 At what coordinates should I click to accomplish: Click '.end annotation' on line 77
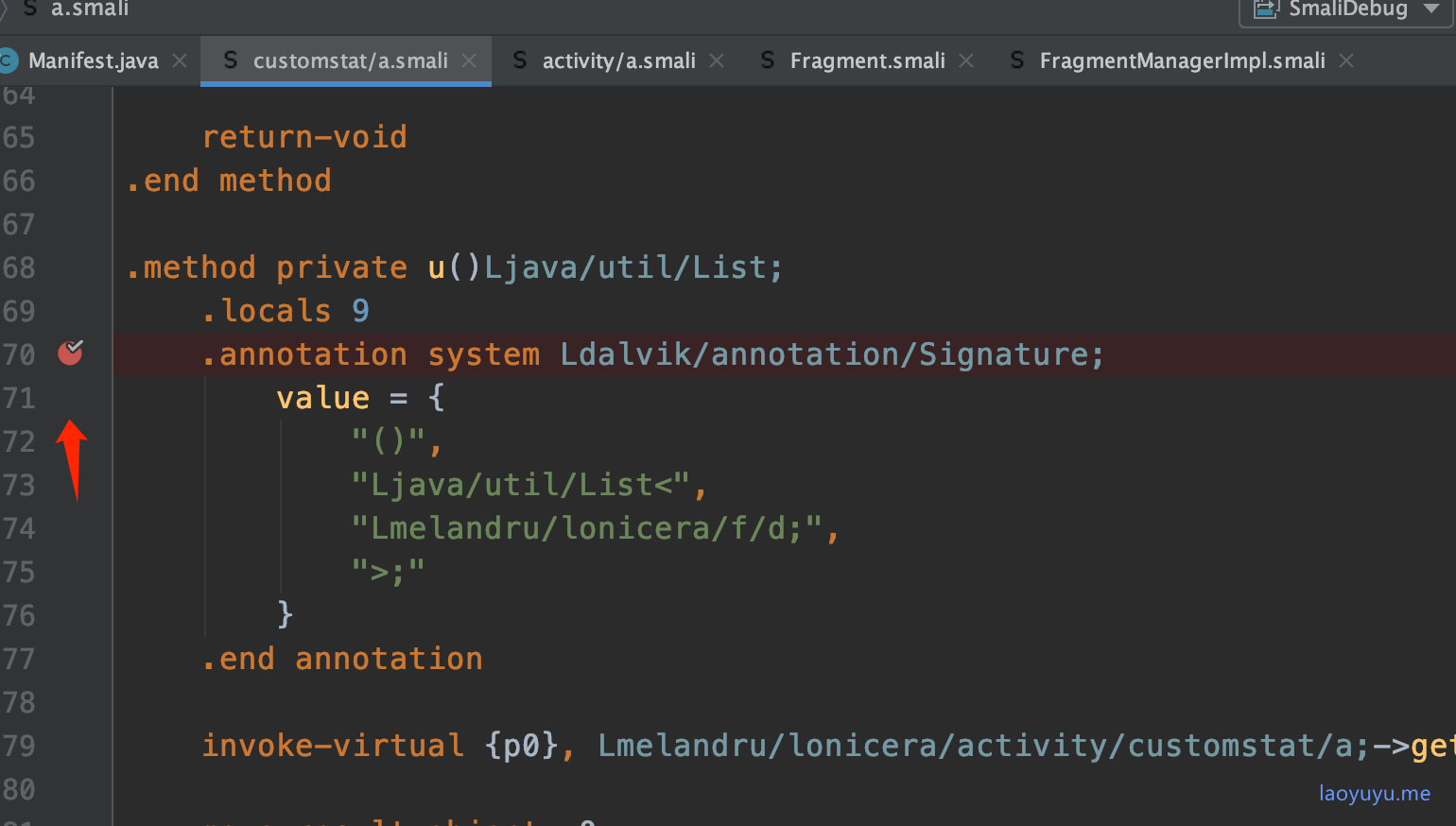tap(342, 659)
